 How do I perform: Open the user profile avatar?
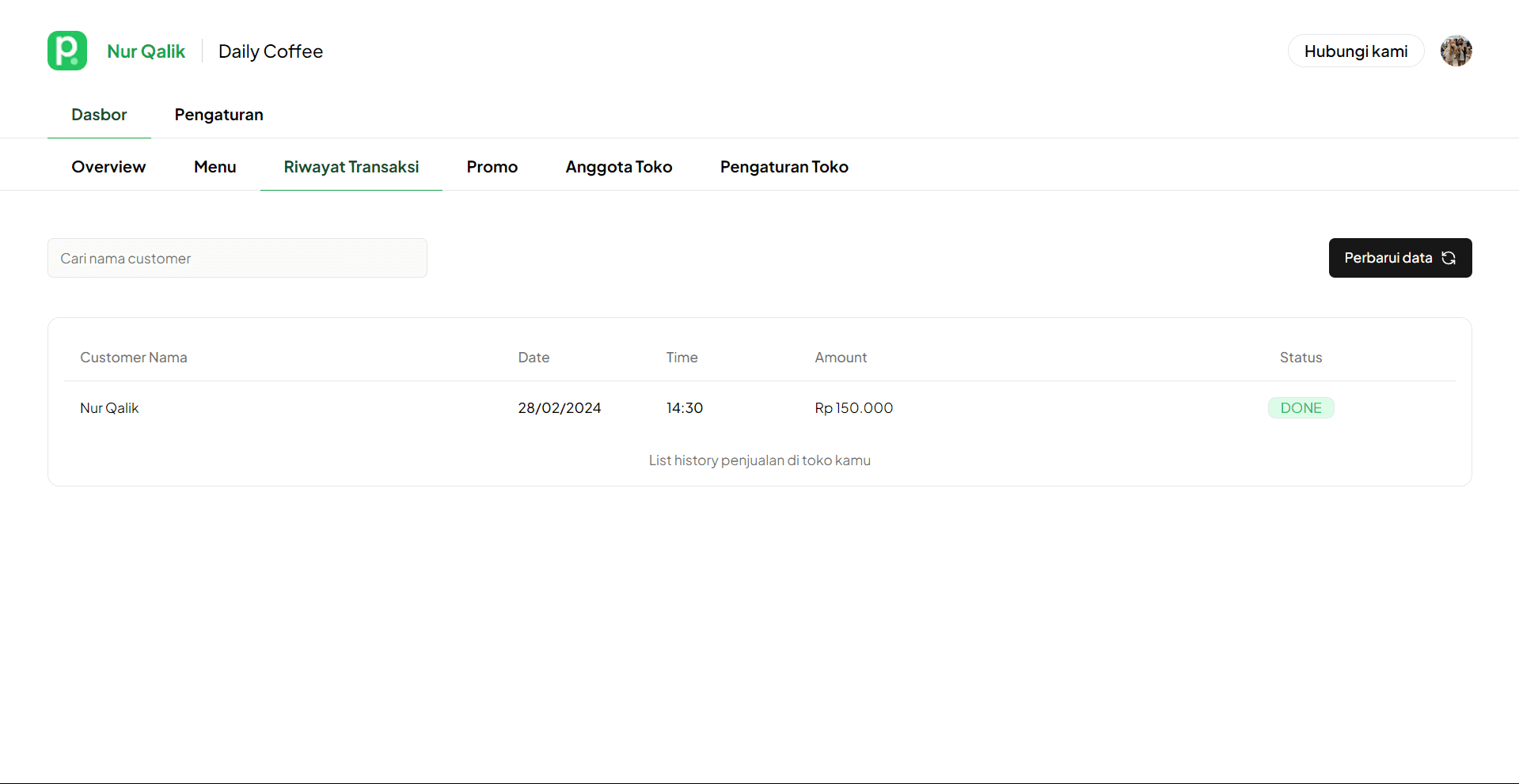[x=1456, y=51]
